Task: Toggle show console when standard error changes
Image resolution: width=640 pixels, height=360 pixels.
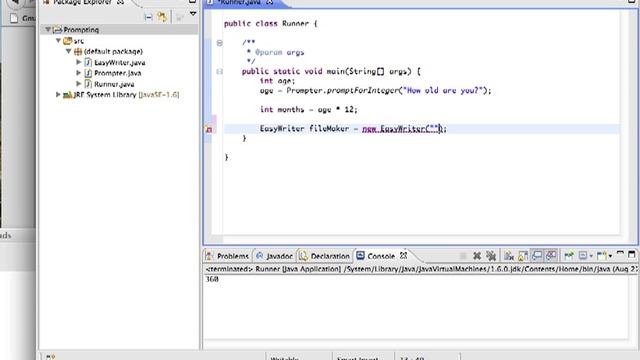Action: 551,256
